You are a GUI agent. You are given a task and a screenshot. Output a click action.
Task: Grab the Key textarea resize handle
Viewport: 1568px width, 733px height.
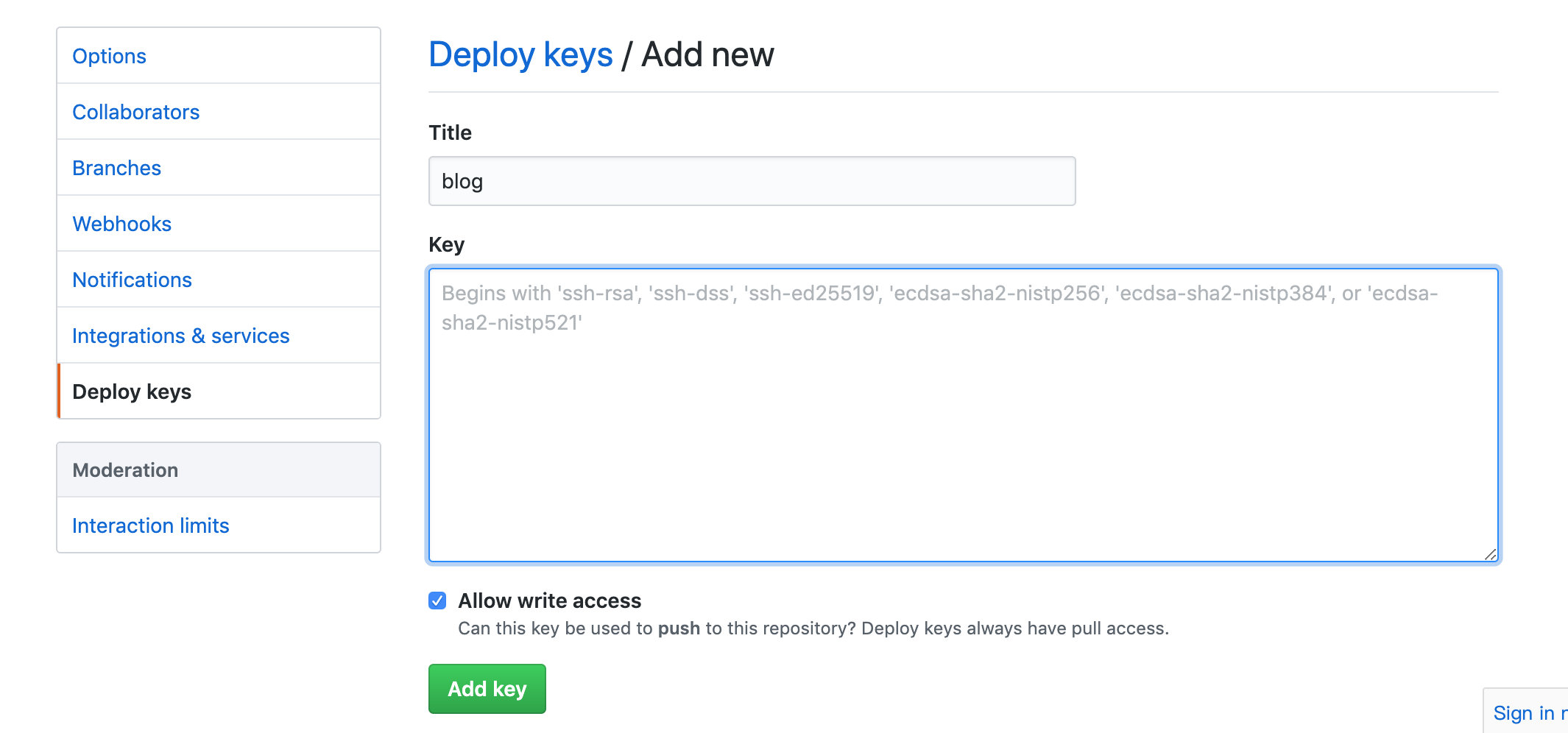(x=1490, y=554)
